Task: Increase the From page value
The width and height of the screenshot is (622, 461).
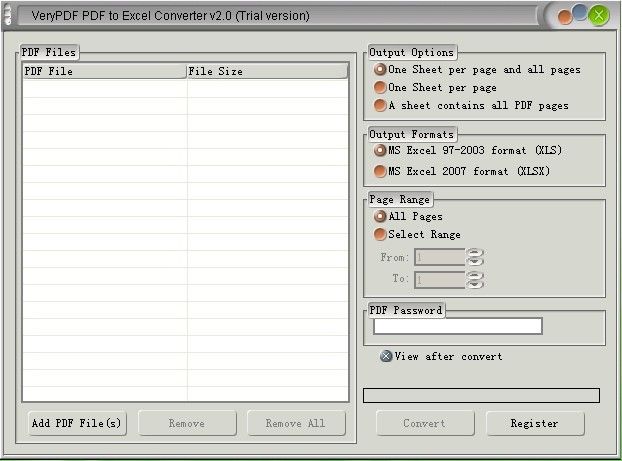Action: 475,253
